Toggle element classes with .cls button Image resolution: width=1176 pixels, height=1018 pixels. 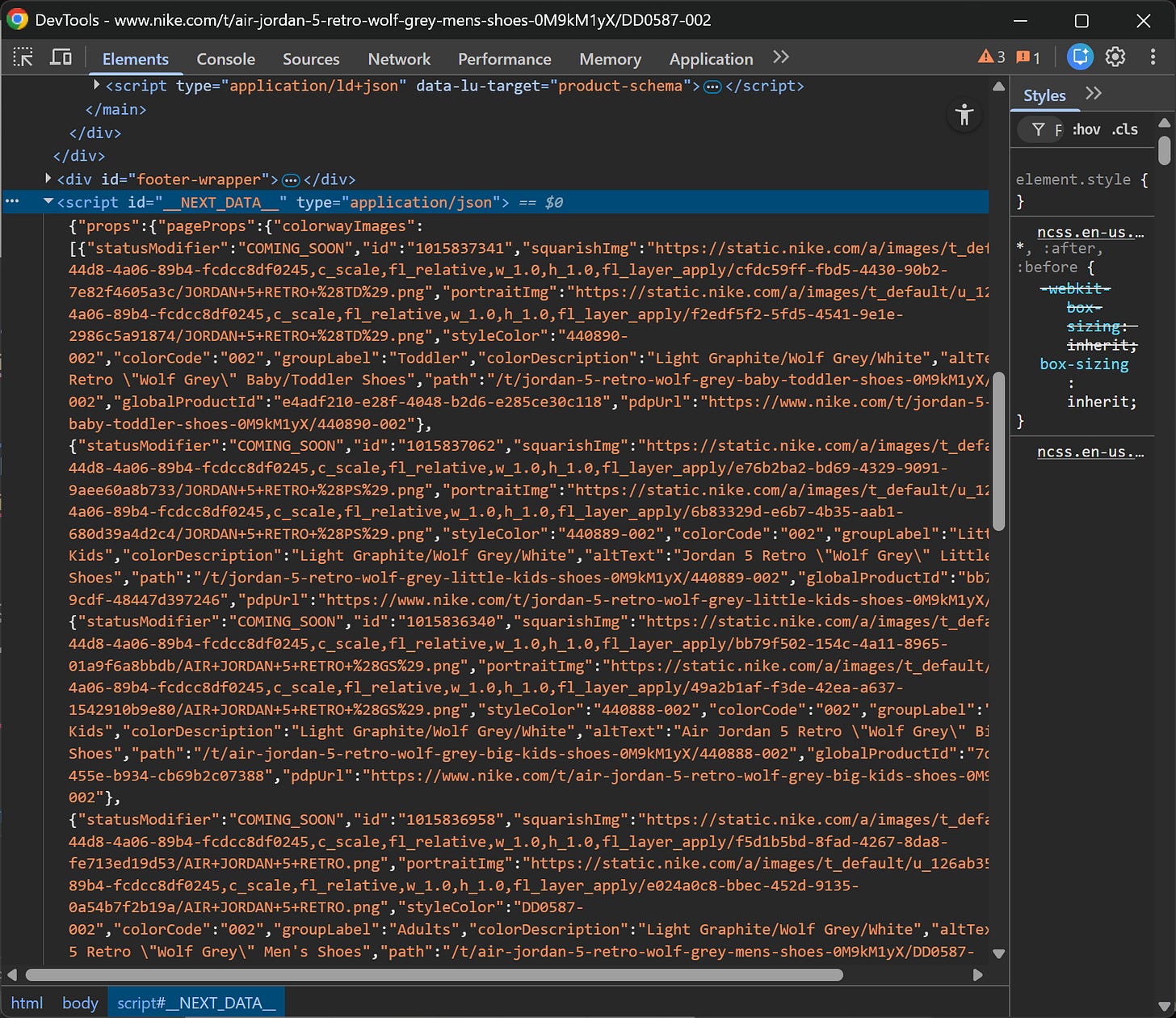1124,128
